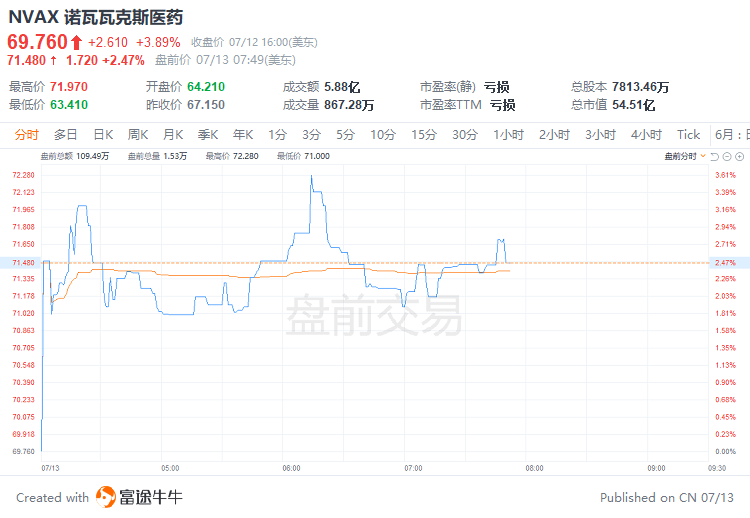The image size is (750, 518).
Task: Click the 08:00 time axis label
Action: click(534, 468)
